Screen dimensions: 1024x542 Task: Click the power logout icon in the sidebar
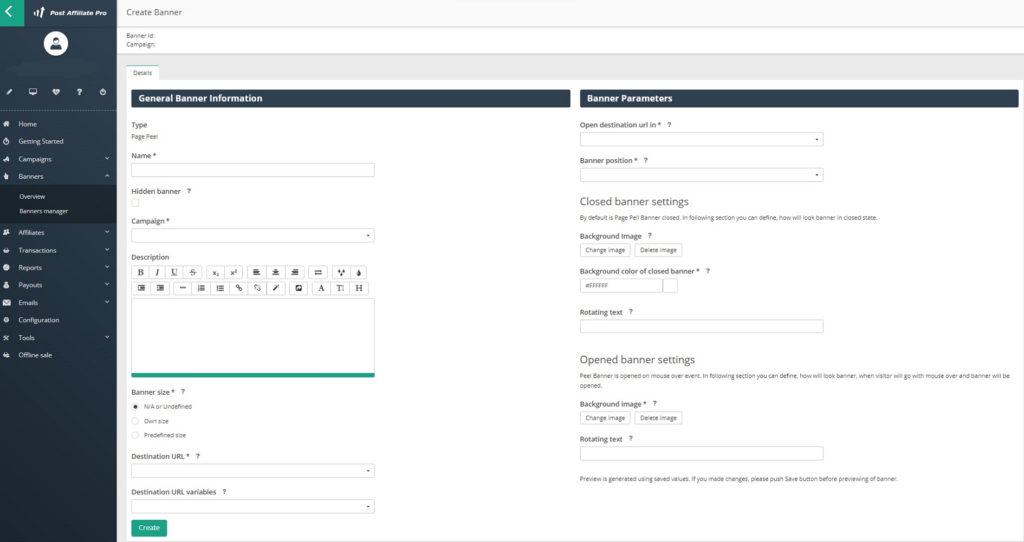(x=103, y=92)
